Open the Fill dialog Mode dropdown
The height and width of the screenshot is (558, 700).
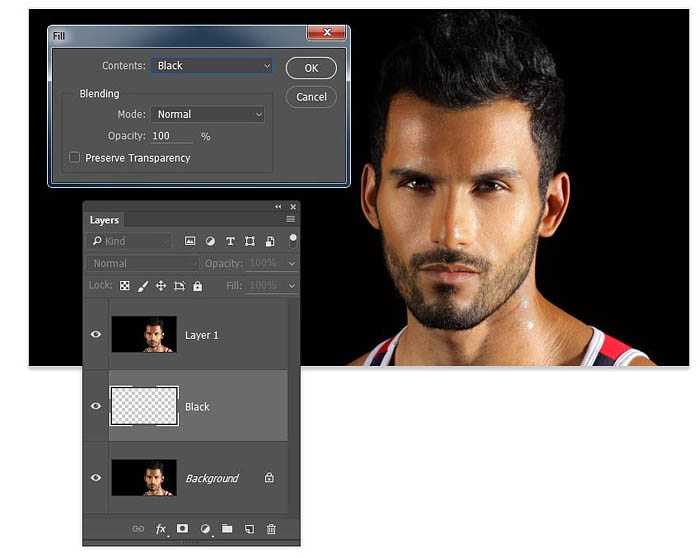coord(208,114)
